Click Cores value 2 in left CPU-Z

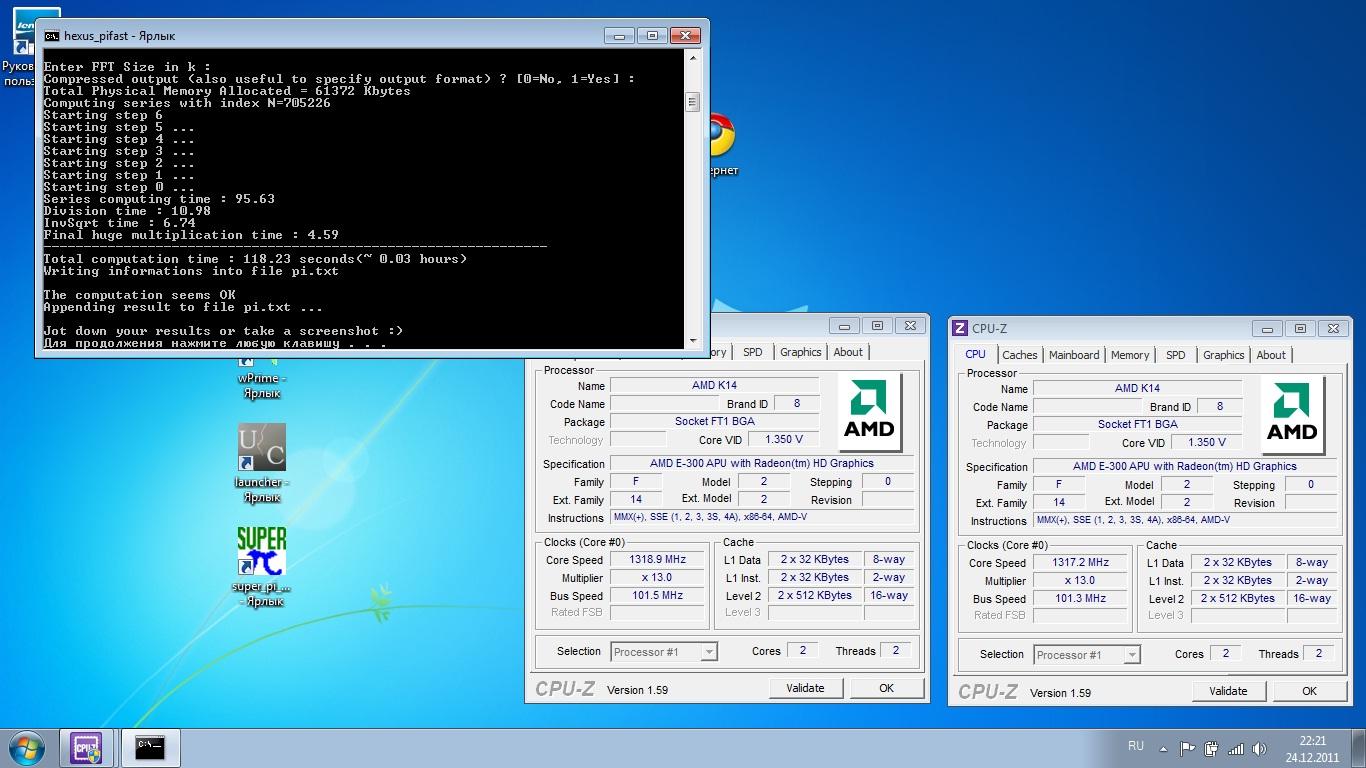tap(802, 650)
